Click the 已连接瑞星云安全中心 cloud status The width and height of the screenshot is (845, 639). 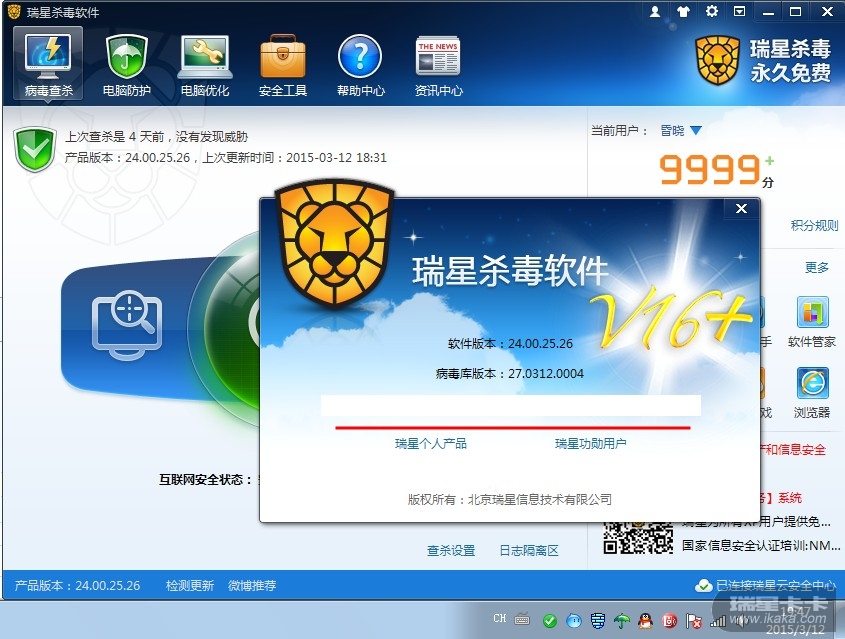coord(765,586)
